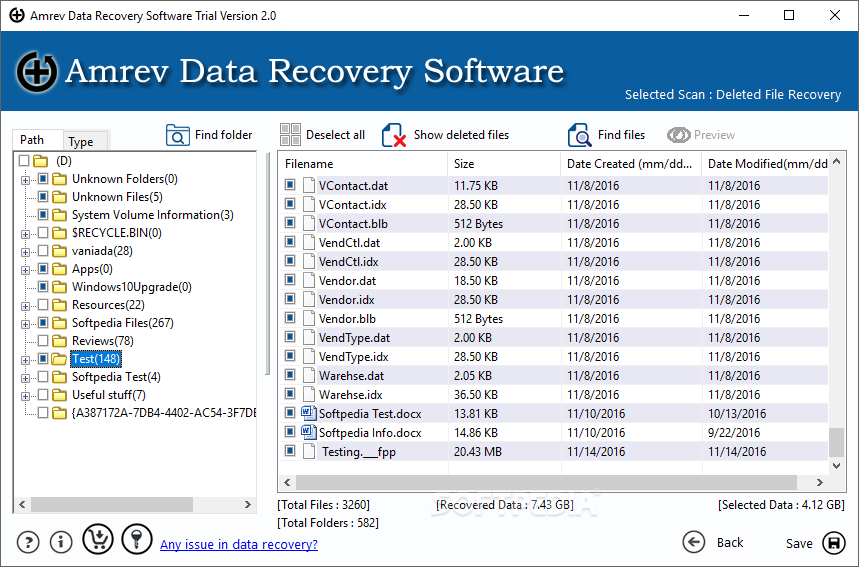Click the file list vertical scrollbar thumb

[x=836, y=442]
